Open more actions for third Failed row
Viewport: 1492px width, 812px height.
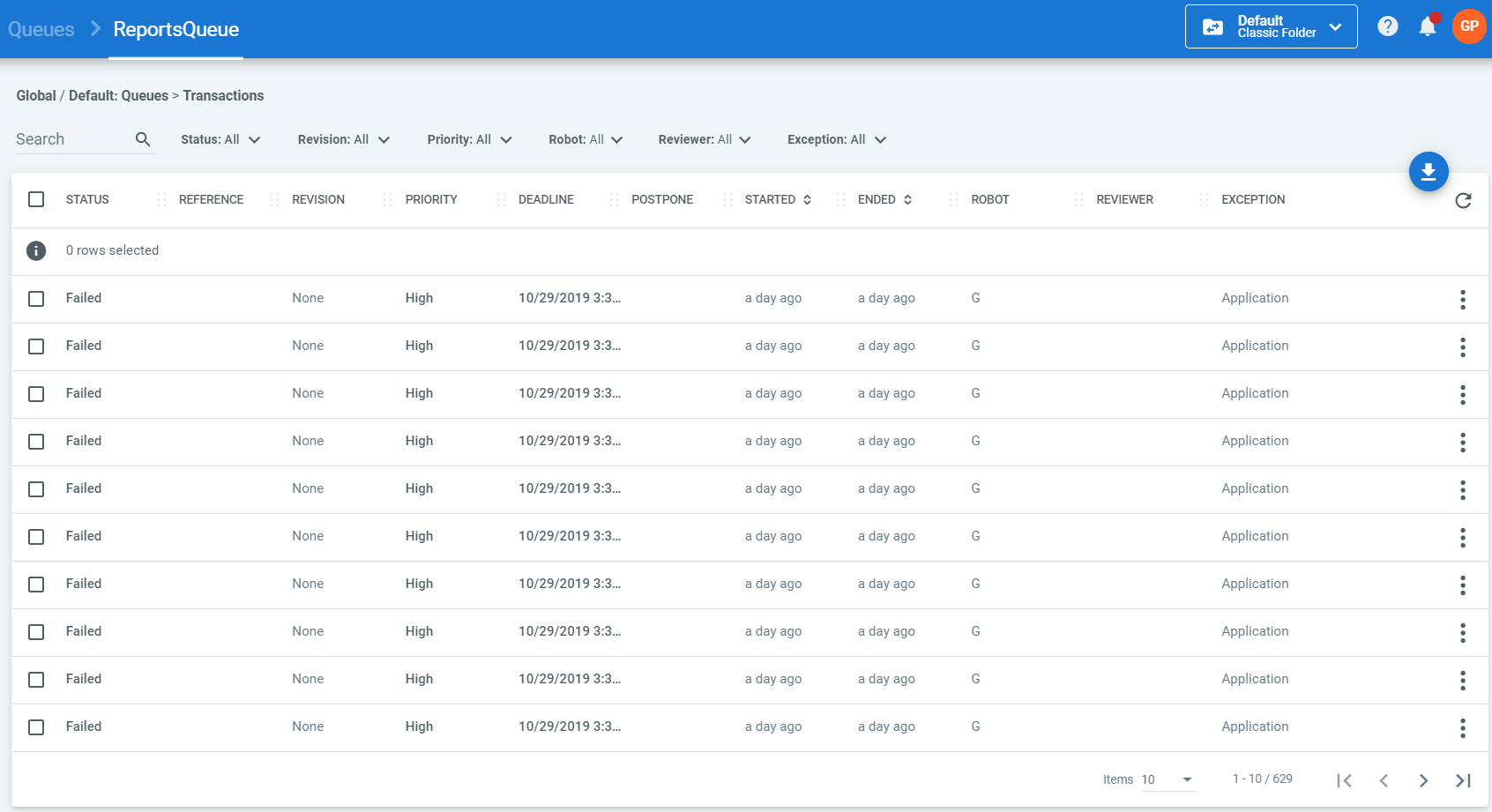1463,395
